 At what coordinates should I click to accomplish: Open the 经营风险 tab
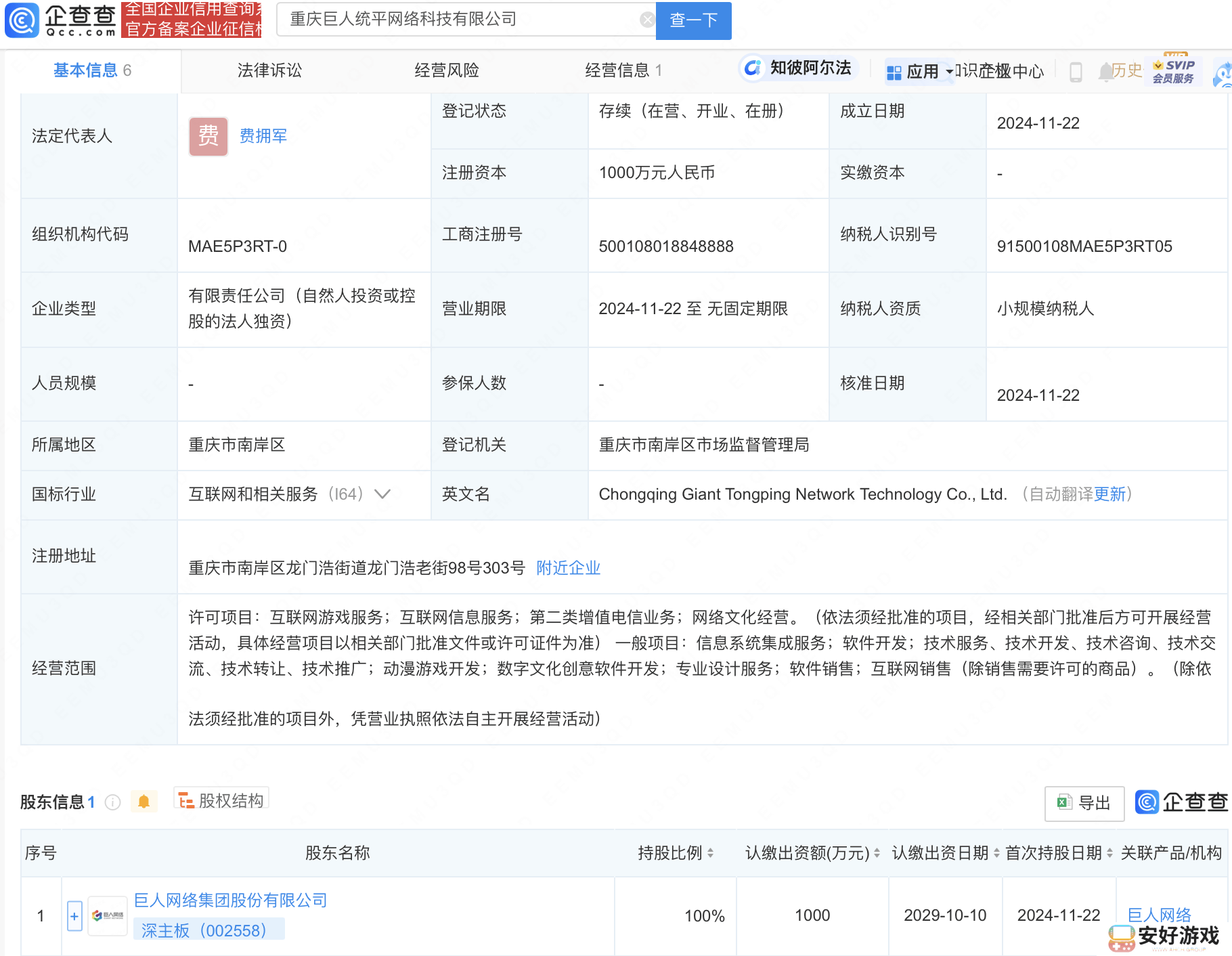tap(447, 70)
